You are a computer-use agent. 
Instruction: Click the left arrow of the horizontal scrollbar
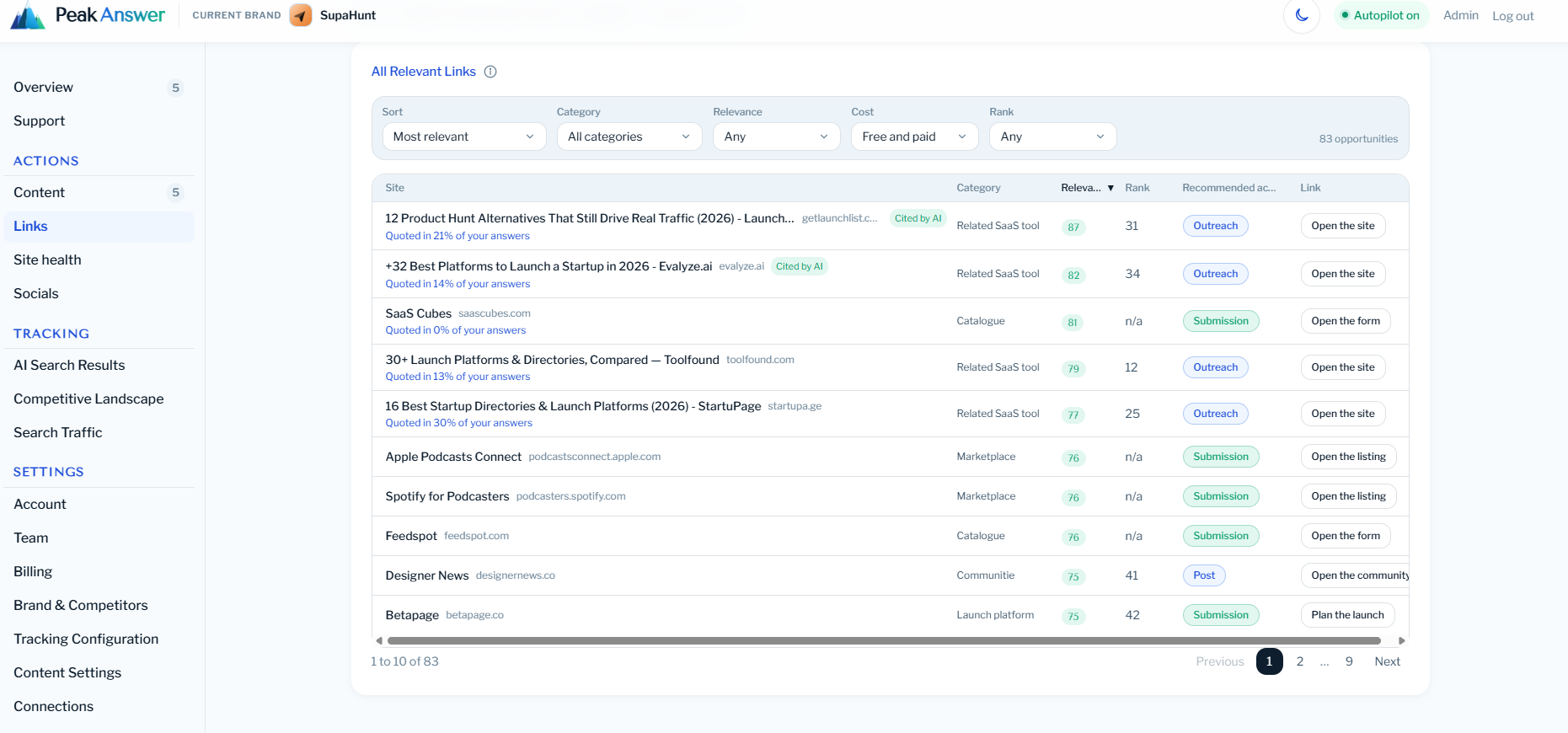pos(379,641)
